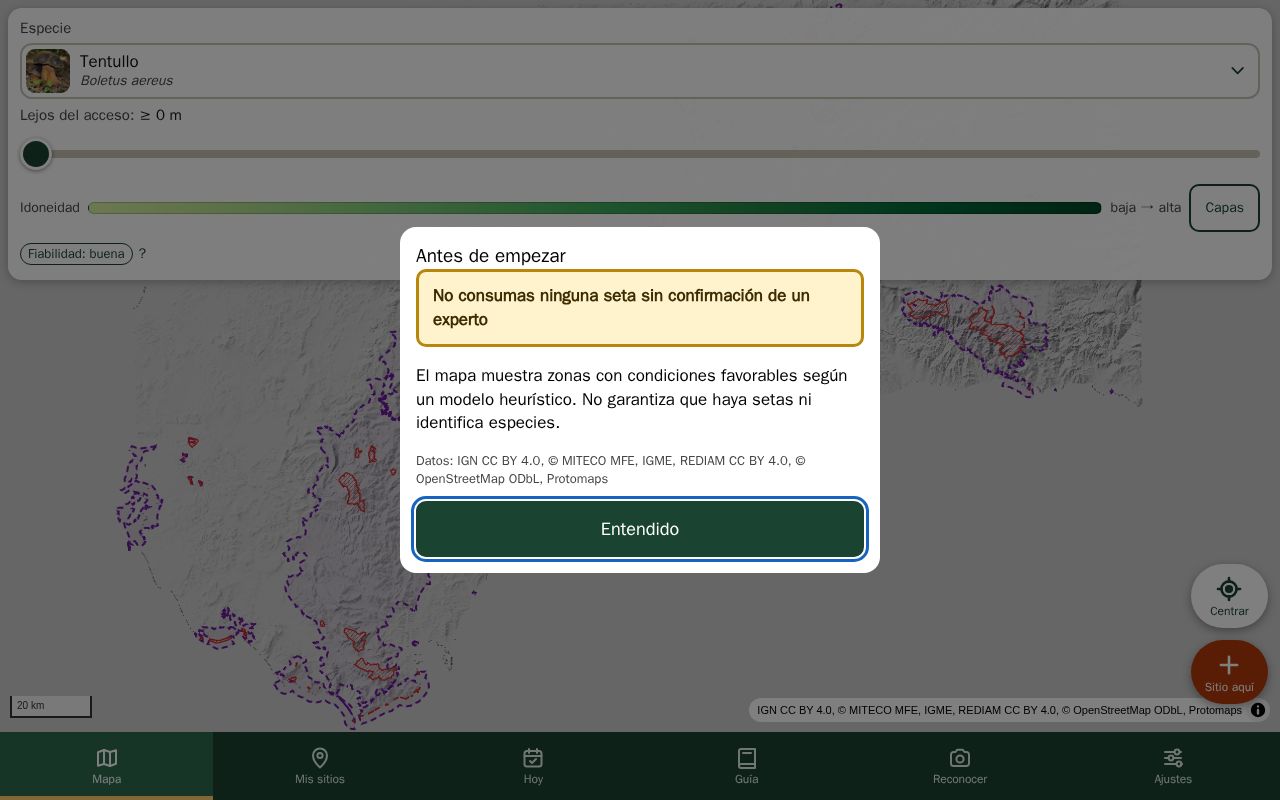
Task: Click the map attribution credits text
Action: [x=999, y=710]
